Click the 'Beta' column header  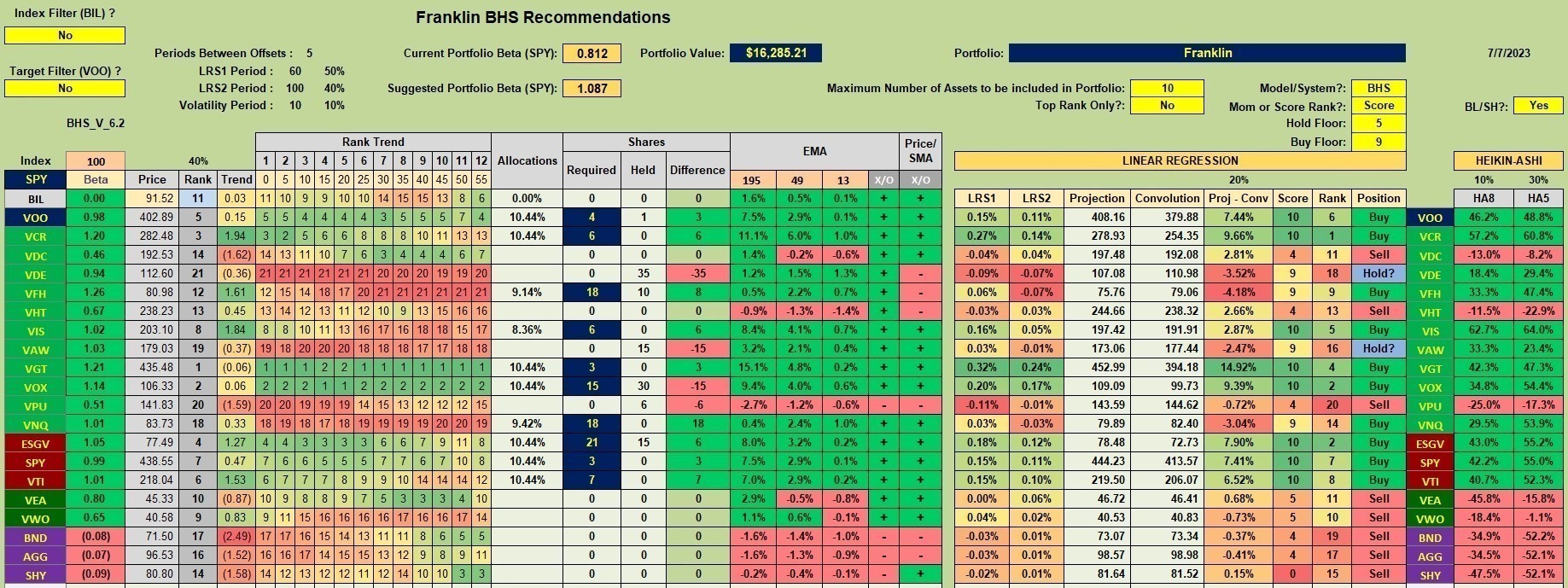(x=96, y=180)
